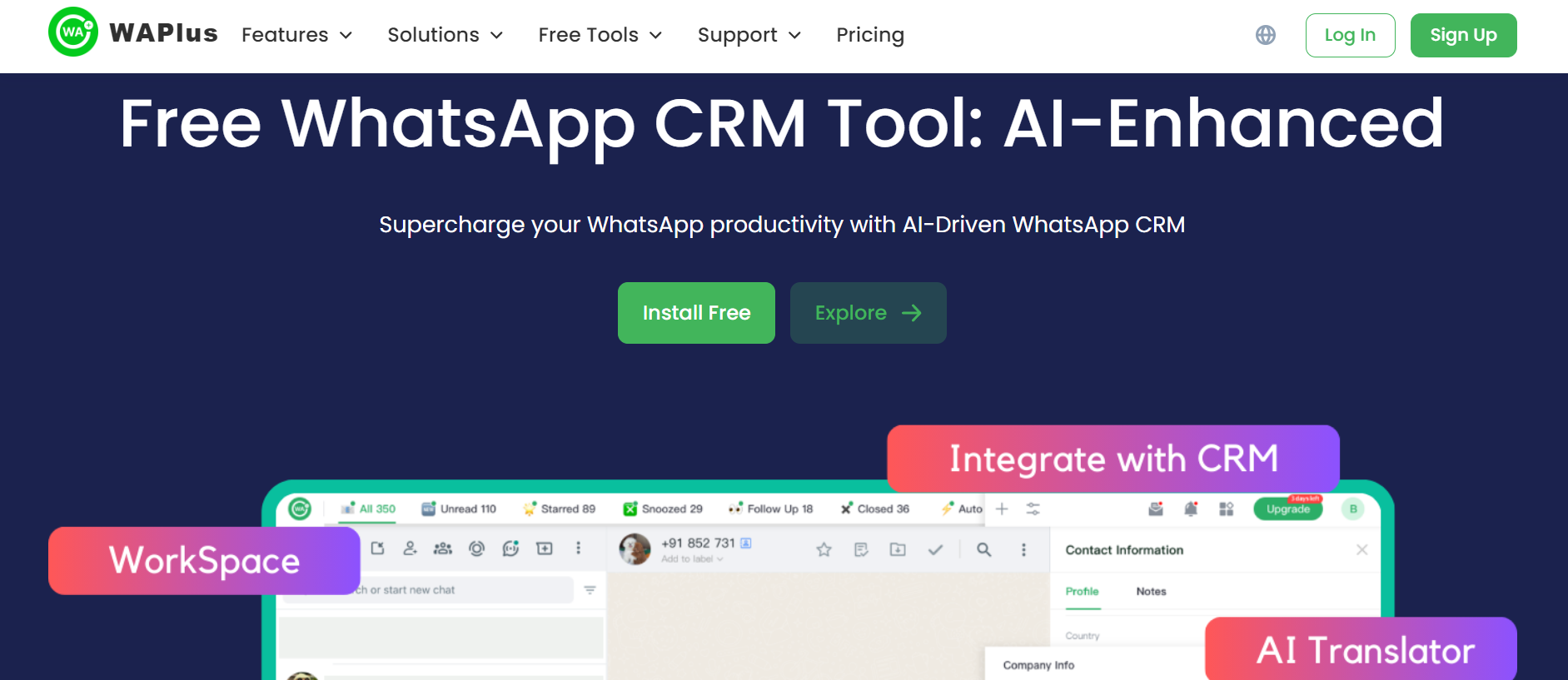The width and height of the screenshot is (1568, 680).
Task: Expand the Support dropdown menu
Action: 749,35
